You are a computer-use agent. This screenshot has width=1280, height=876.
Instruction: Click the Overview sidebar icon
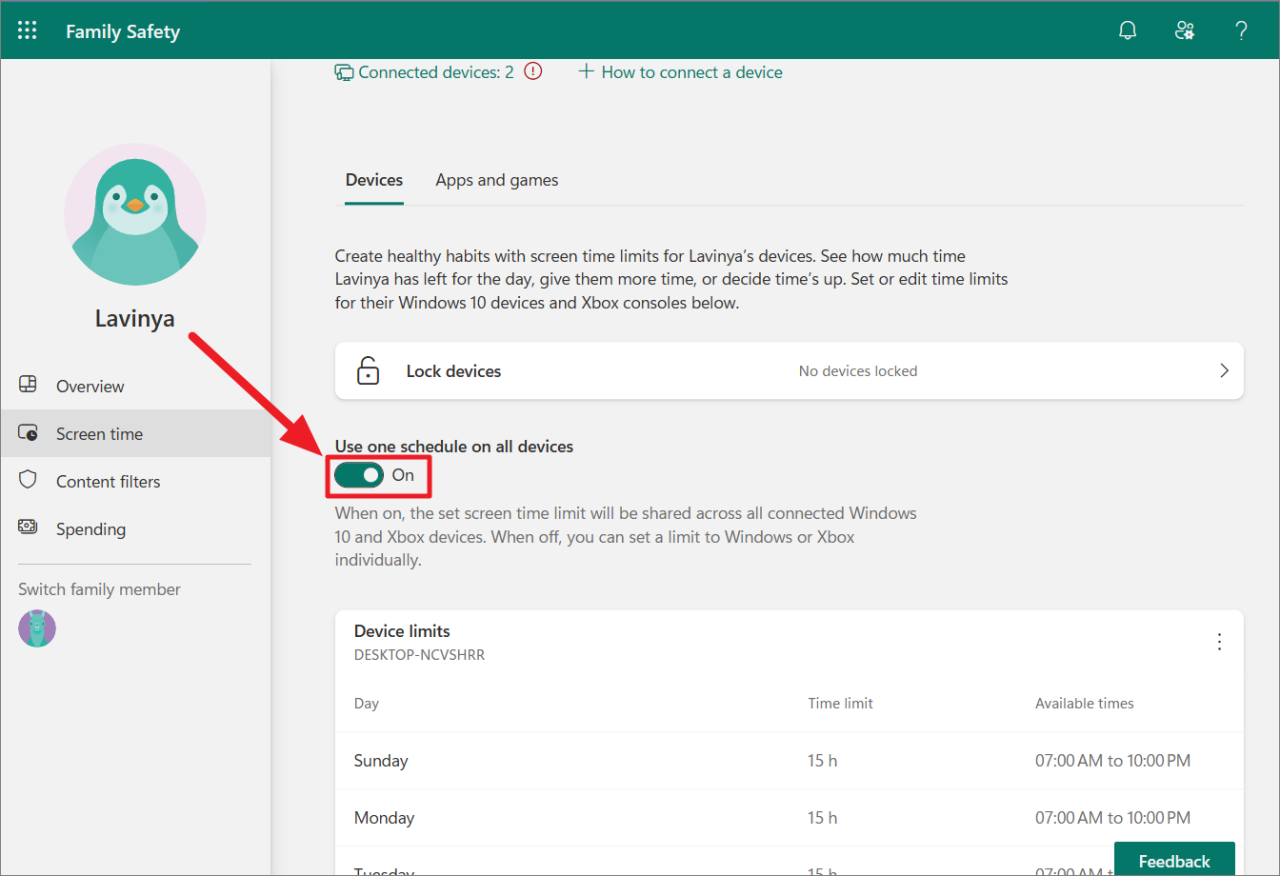[28, 385]
